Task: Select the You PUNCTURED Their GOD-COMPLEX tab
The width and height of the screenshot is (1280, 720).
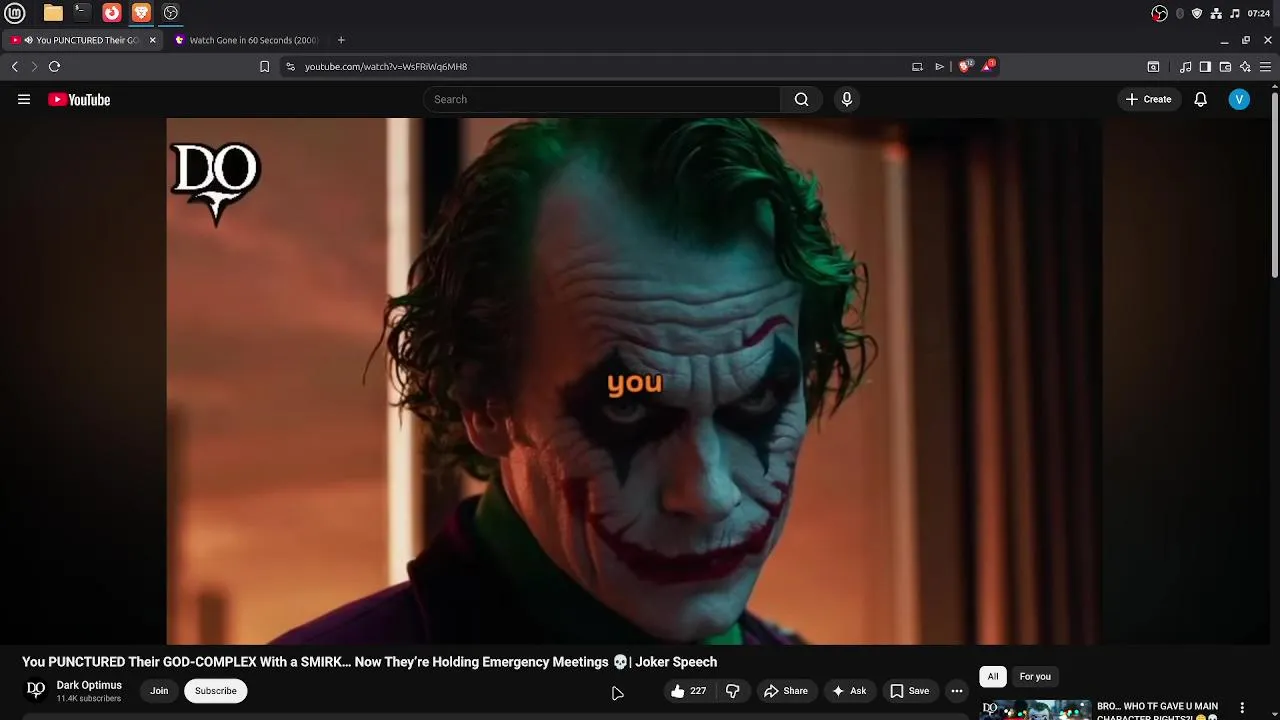Action: tap(84, 40)
